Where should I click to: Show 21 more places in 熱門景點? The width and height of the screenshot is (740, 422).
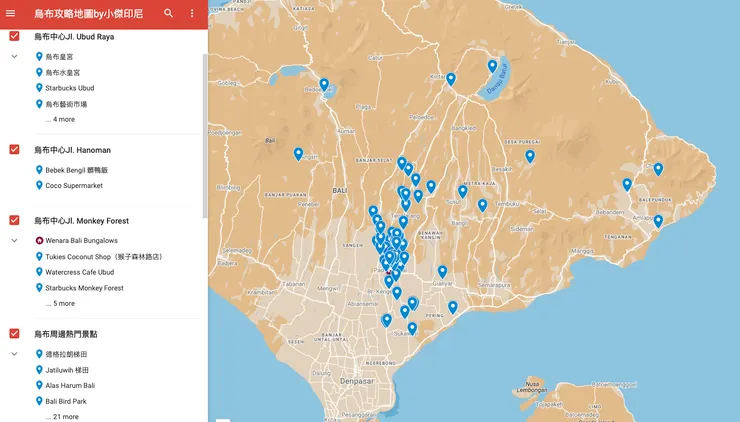click(x=62, y=417)
